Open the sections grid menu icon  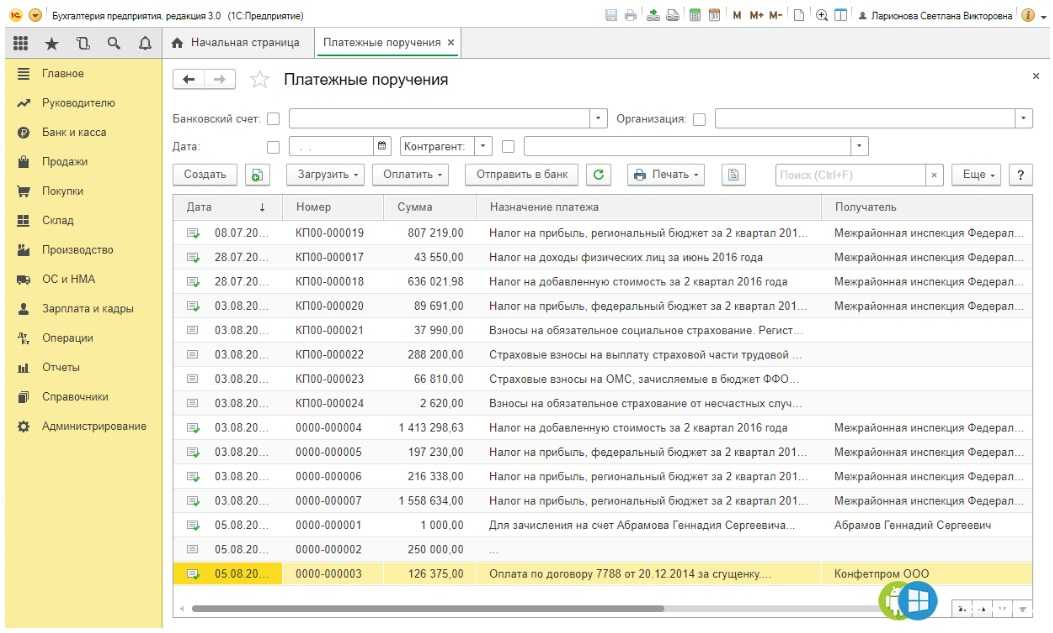coord(21,43)
